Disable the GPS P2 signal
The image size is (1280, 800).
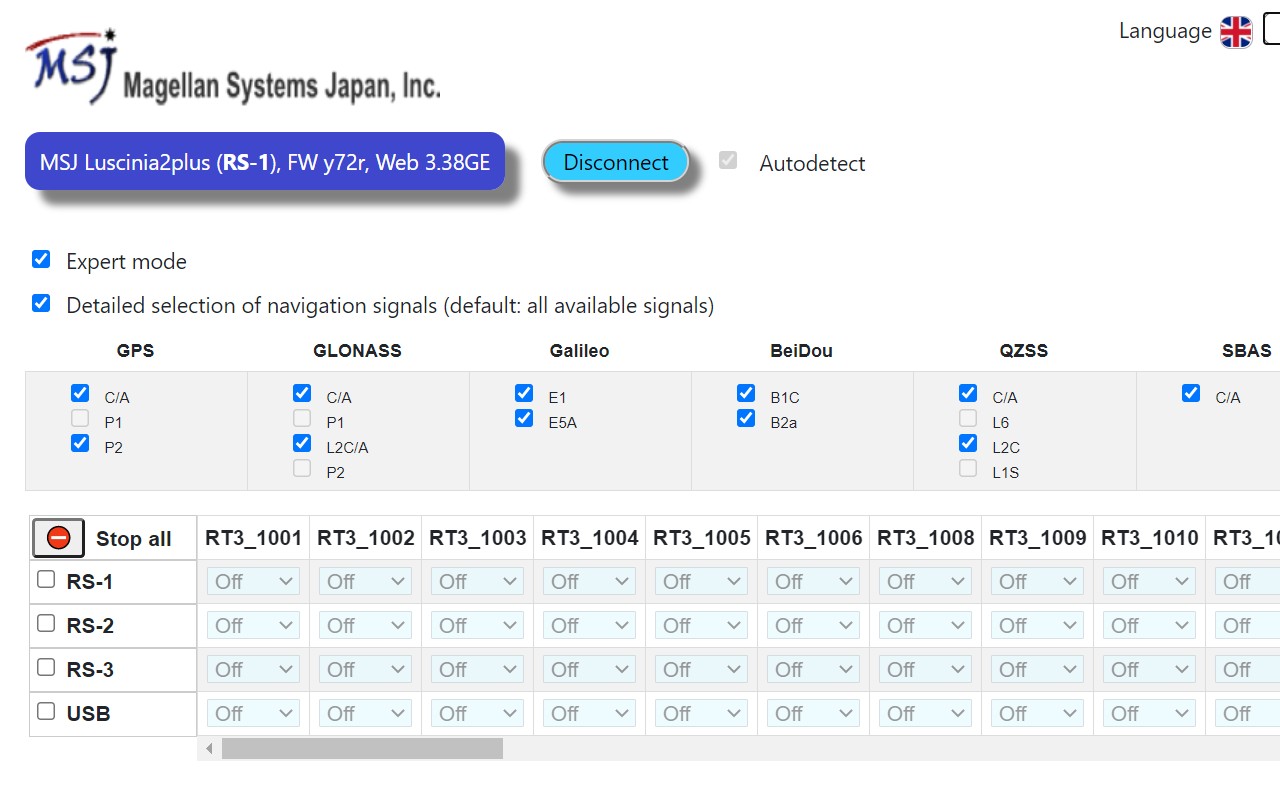(79, 443)
